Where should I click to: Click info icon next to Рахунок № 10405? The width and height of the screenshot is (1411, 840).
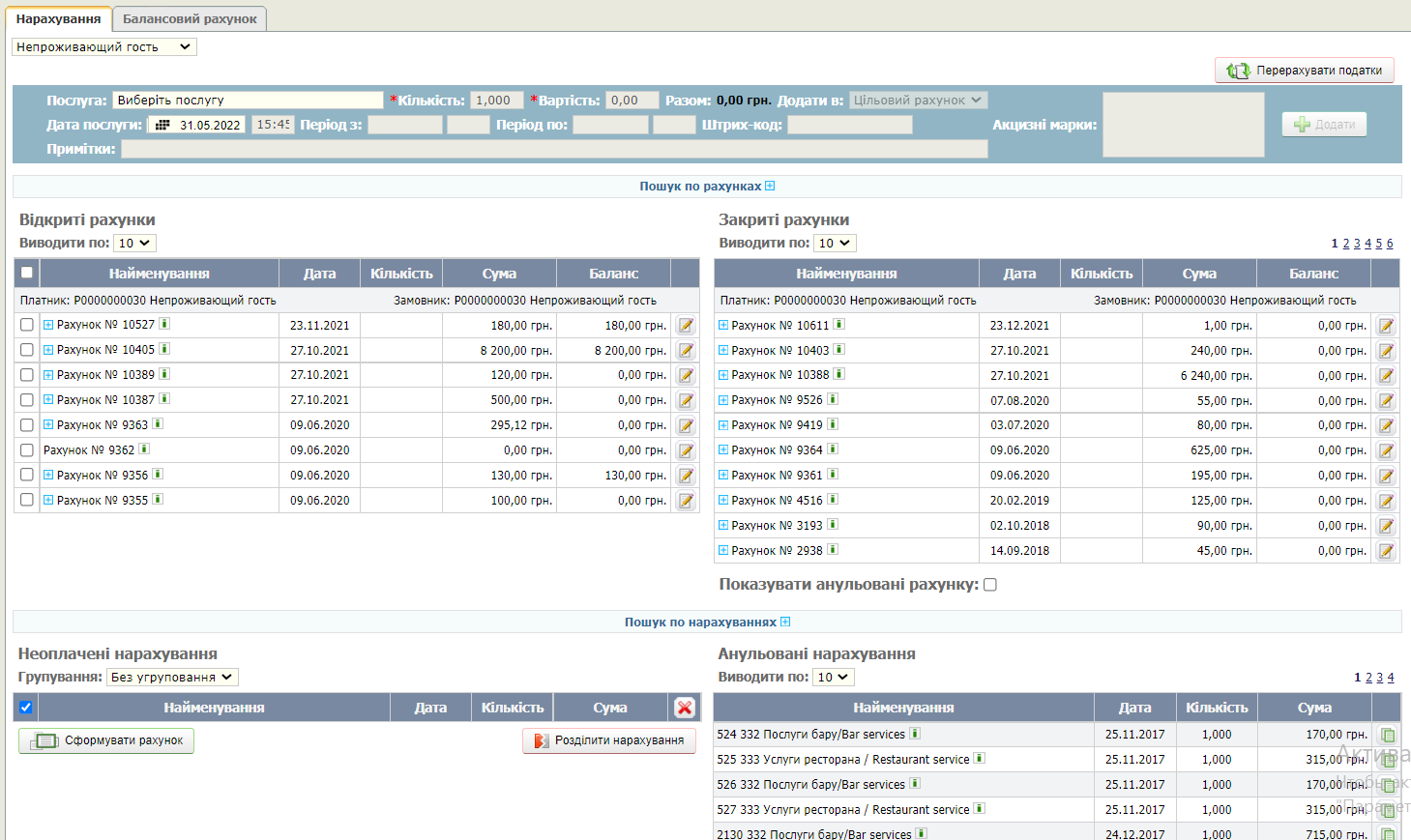click(164, 349)
